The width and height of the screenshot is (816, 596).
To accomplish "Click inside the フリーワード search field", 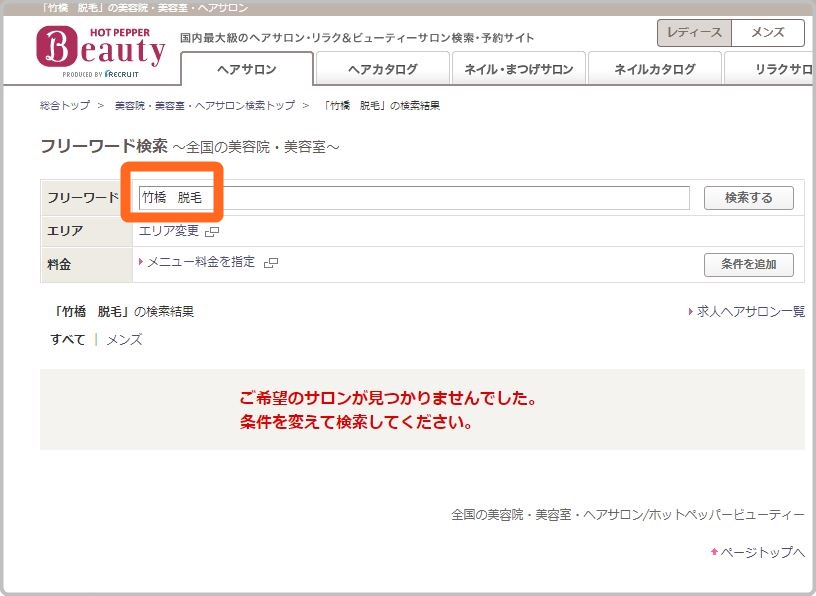I will pyautogui.click(x=400, y=198).
